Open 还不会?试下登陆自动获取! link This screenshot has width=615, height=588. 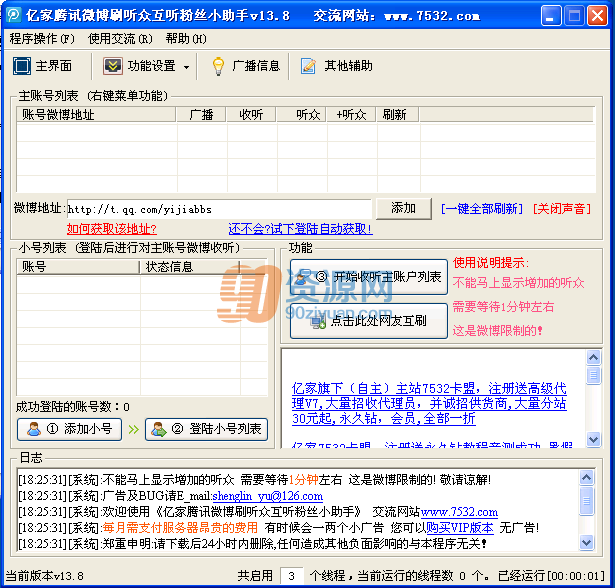tap(300, 228)
